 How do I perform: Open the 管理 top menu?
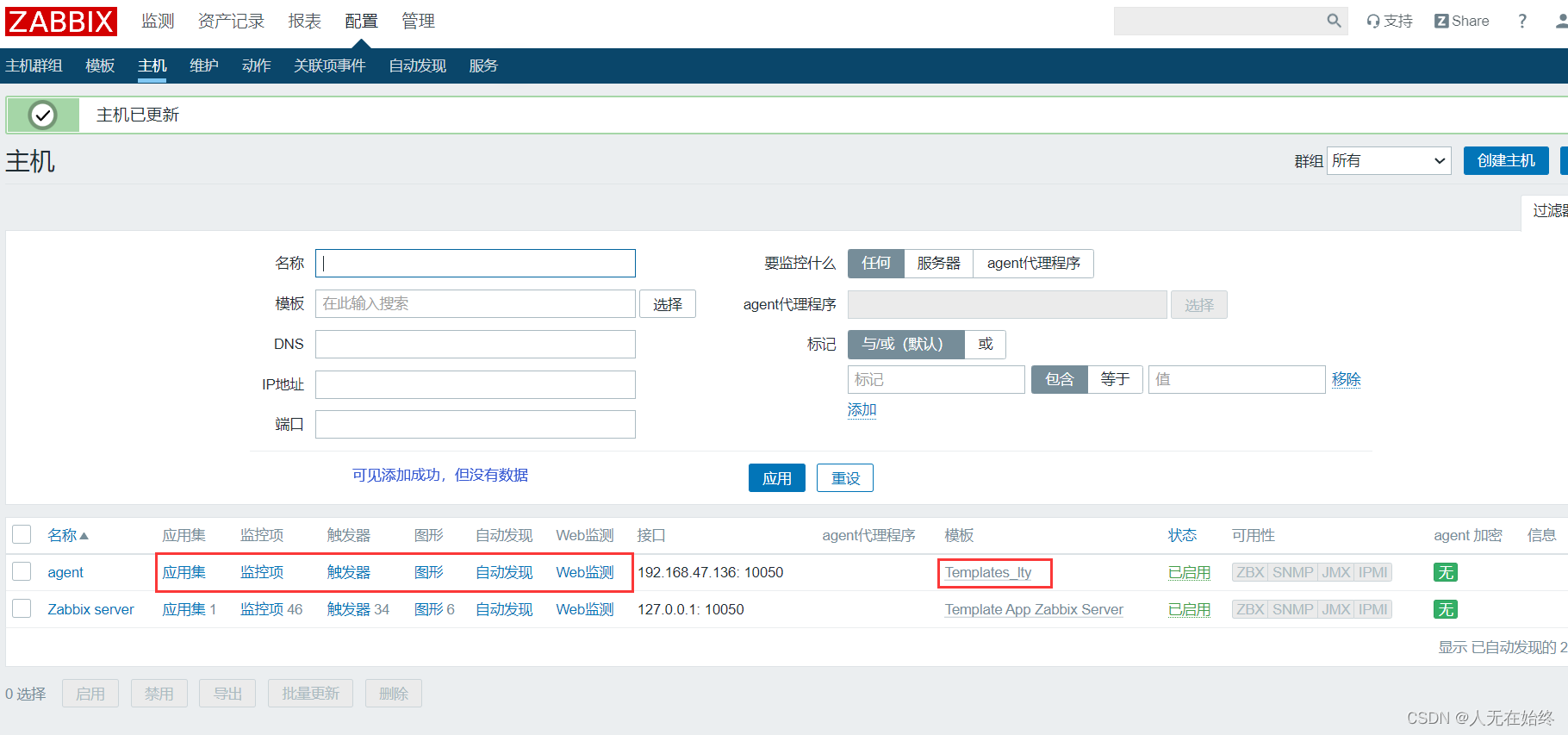(x=418, y=22)
